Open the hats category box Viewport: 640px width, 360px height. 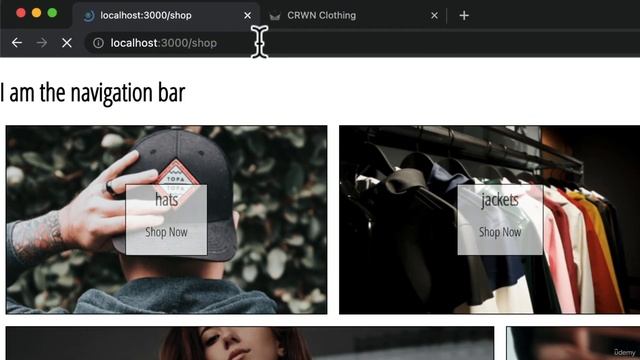click(x=166, y=220)
